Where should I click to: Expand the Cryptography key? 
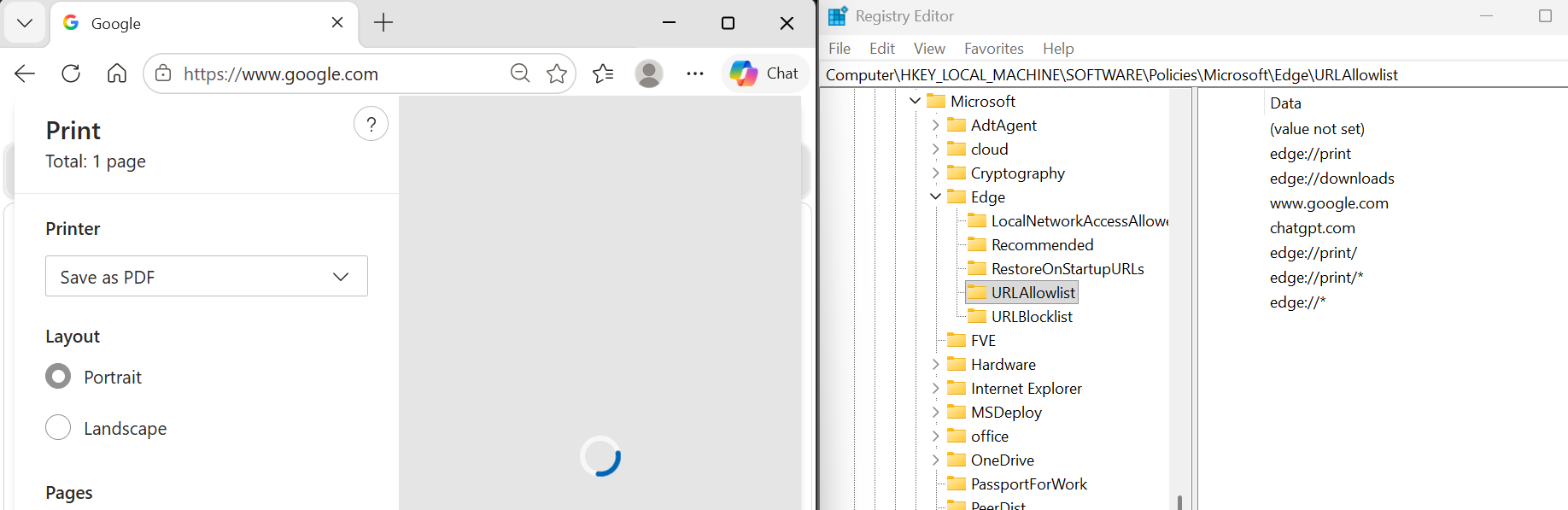(936, 173)
